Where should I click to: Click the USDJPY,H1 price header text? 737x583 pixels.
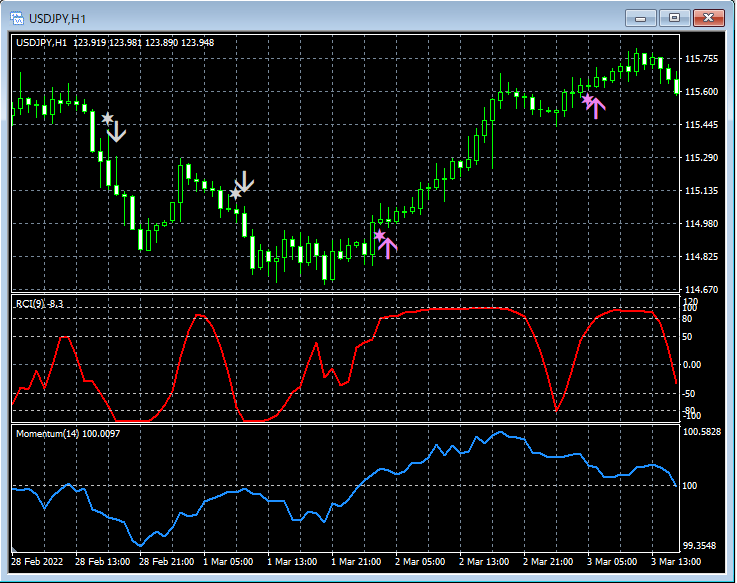pyautogui.click(x=115, y=43)
